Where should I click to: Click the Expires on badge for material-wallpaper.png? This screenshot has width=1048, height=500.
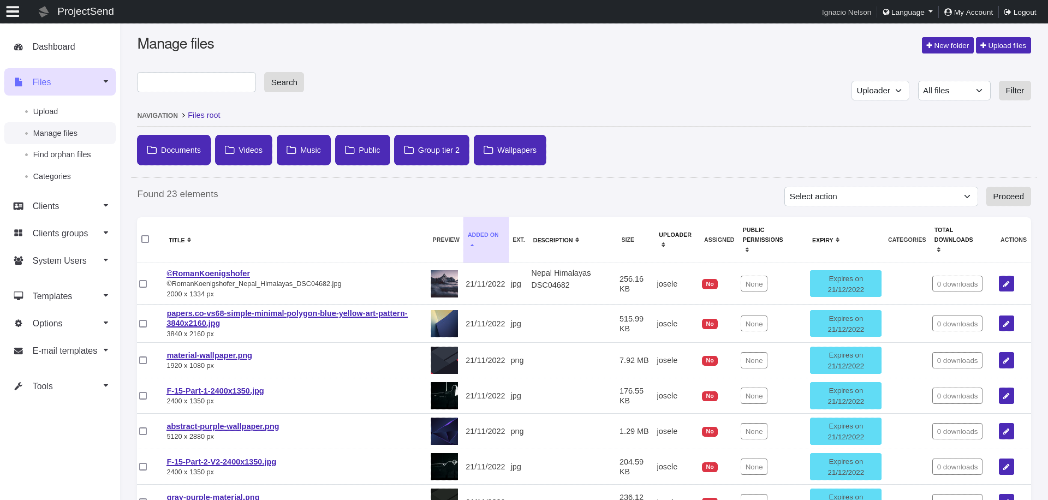point(845,360)
